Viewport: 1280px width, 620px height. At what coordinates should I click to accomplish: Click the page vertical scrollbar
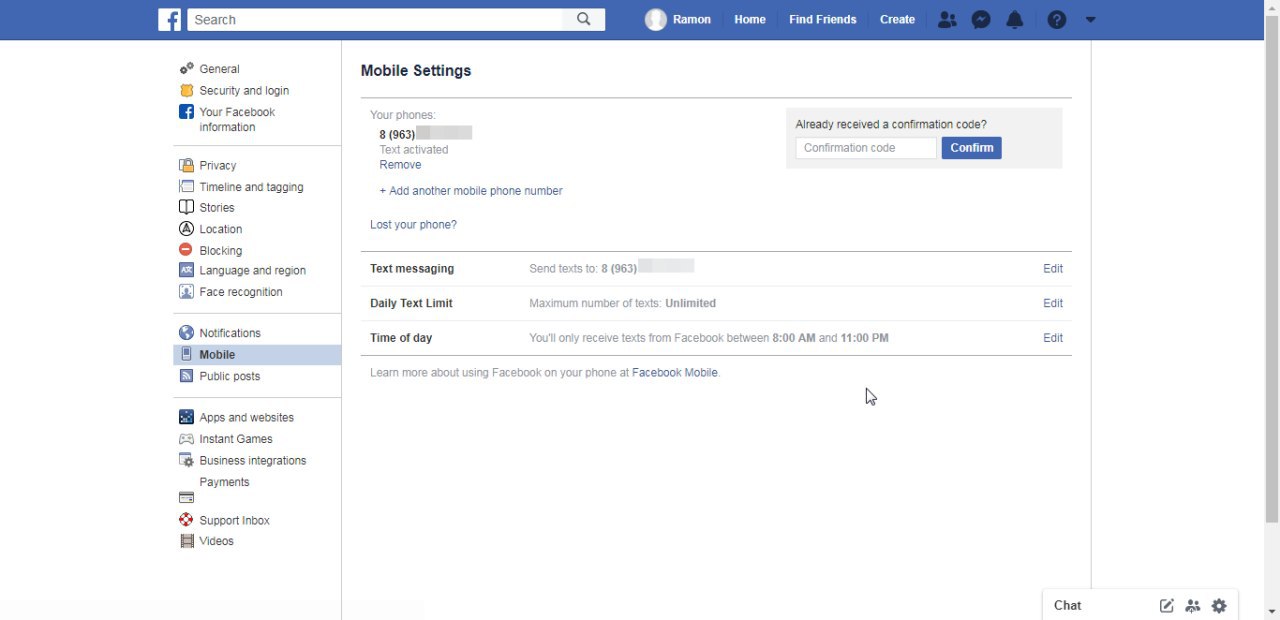1272,270
